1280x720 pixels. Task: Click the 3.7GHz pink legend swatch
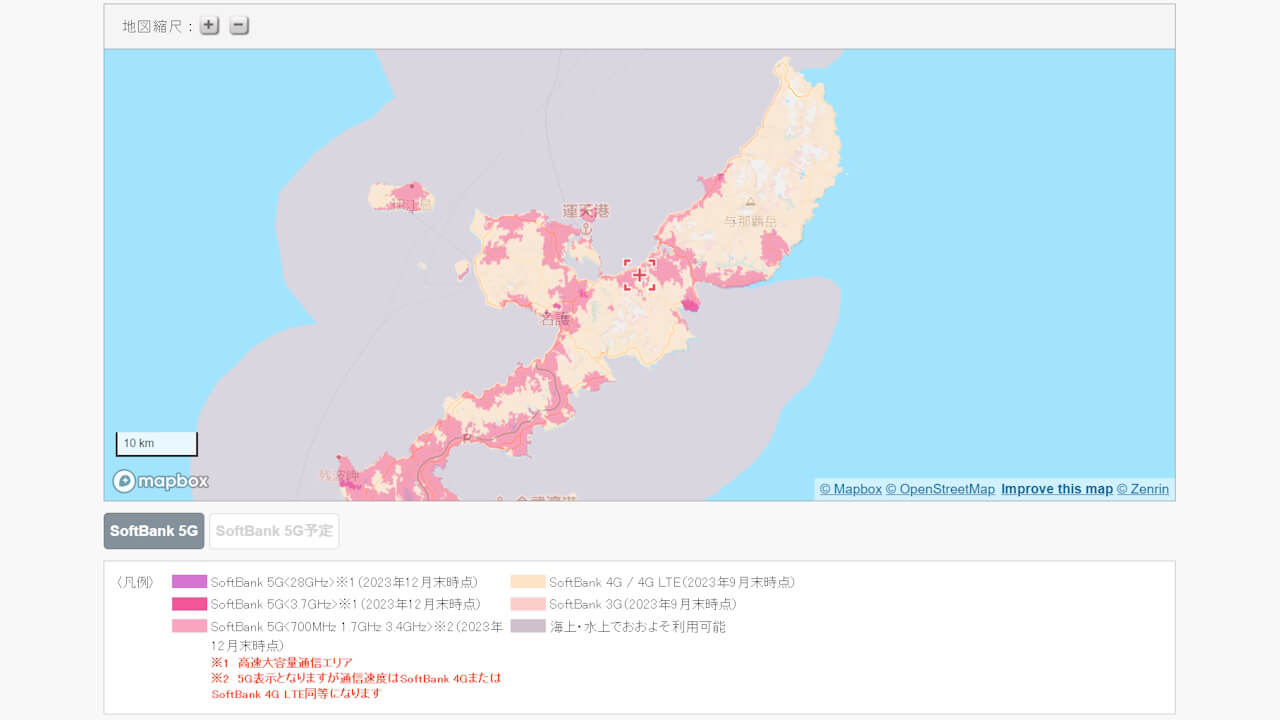189,604
